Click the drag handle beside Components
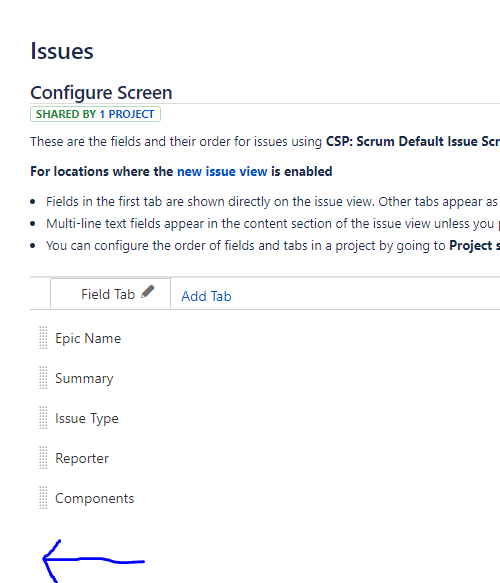The width and height of the screenshot is (500, 583). (43, 498)
